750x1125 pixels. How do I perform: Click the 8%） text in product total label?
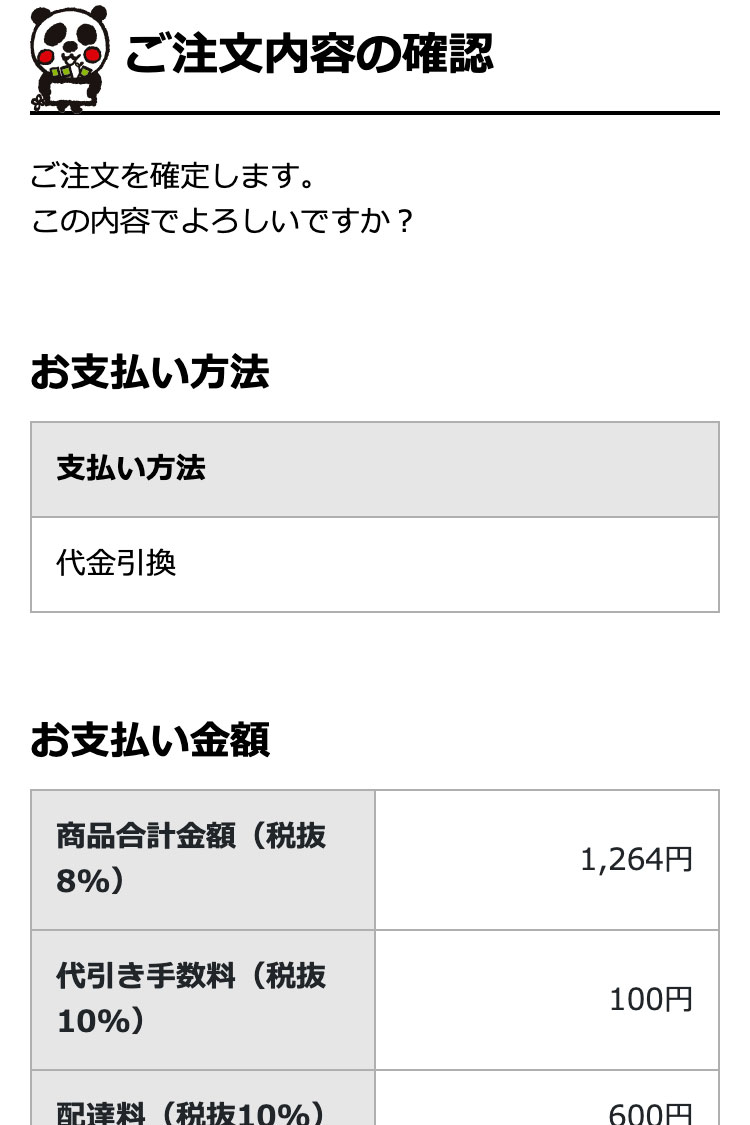(x=90, y=882)
